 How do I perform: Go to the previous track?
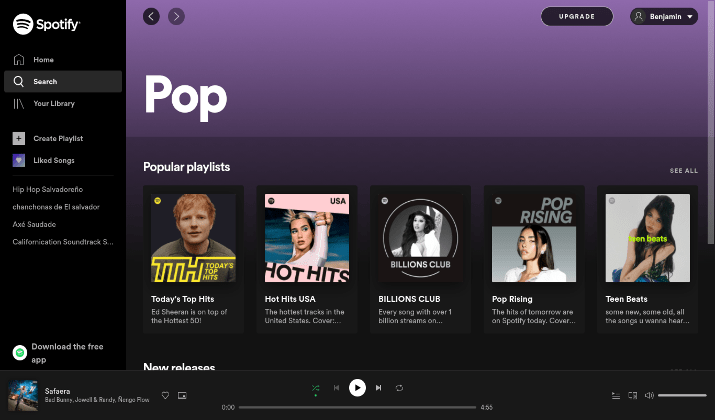click(337, 388)
